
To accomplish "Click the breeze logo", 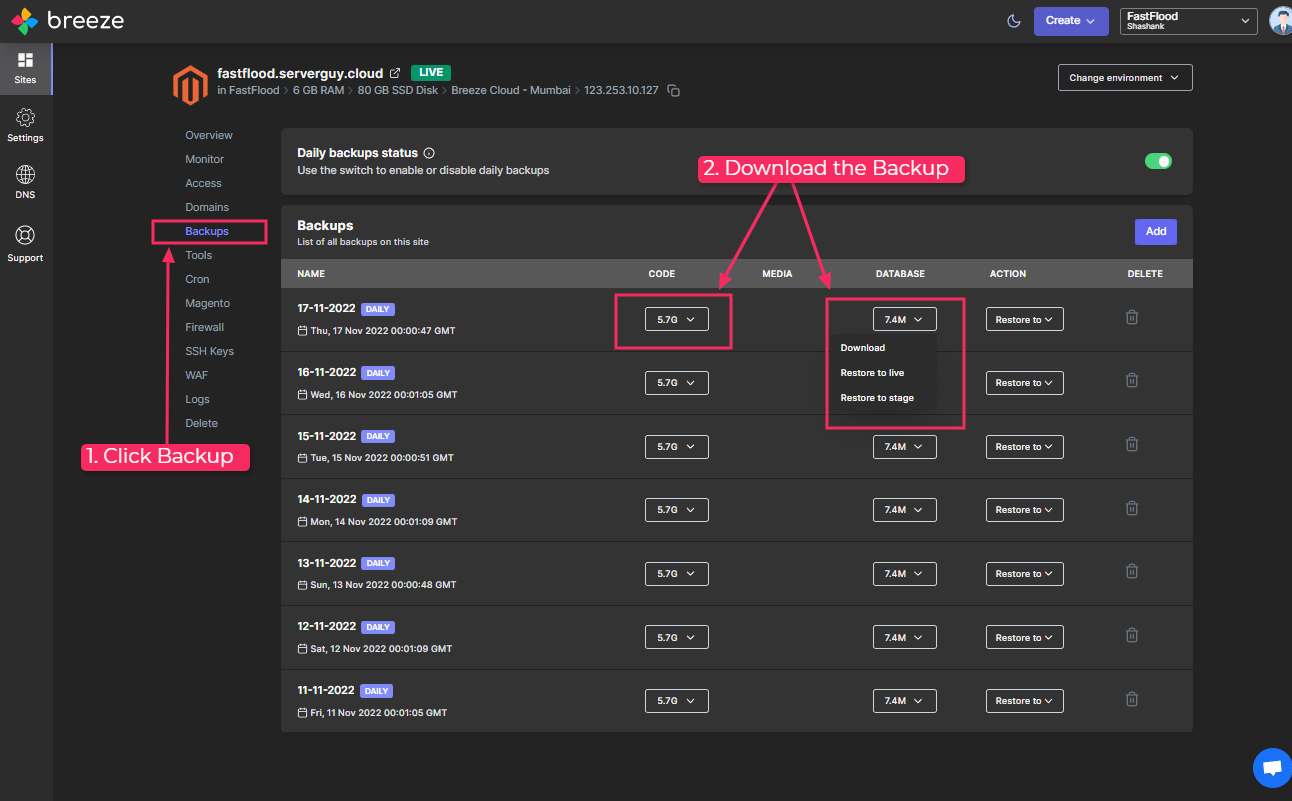I will pos(68,20).
